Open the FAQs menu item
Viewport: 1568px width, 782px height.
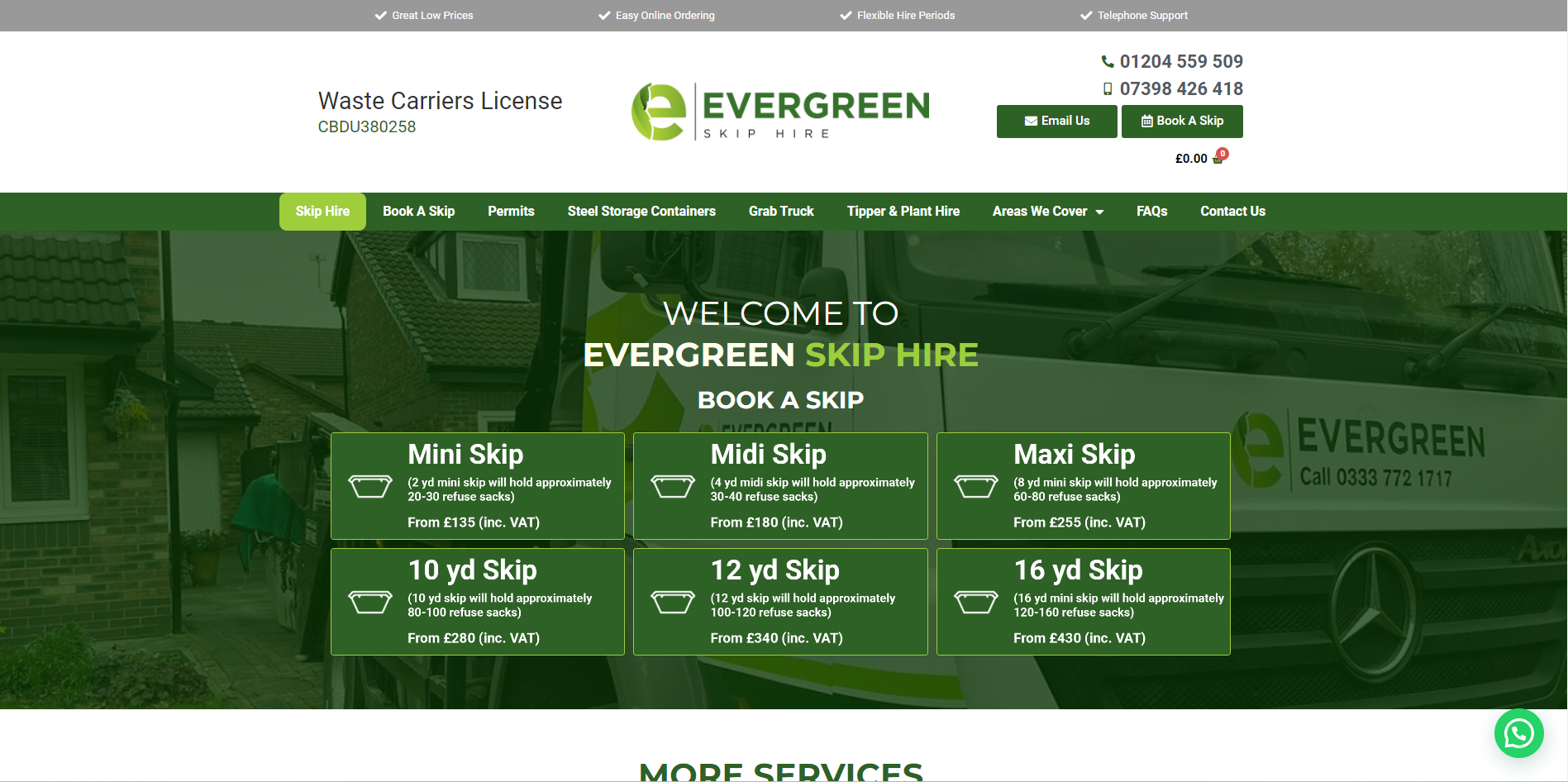(x=1151, y=212)
